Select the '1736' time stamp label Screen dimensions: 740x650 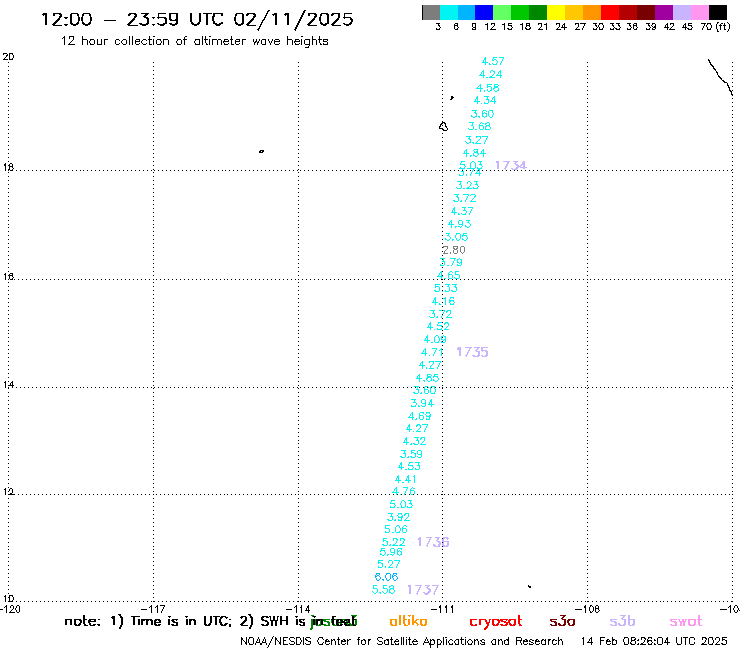click(x=433, y=542)
